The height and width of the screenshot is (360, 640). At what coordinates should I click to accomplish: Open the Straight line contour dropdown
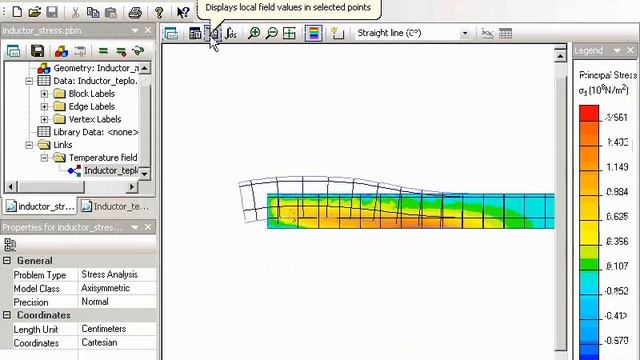click(464, 33)
